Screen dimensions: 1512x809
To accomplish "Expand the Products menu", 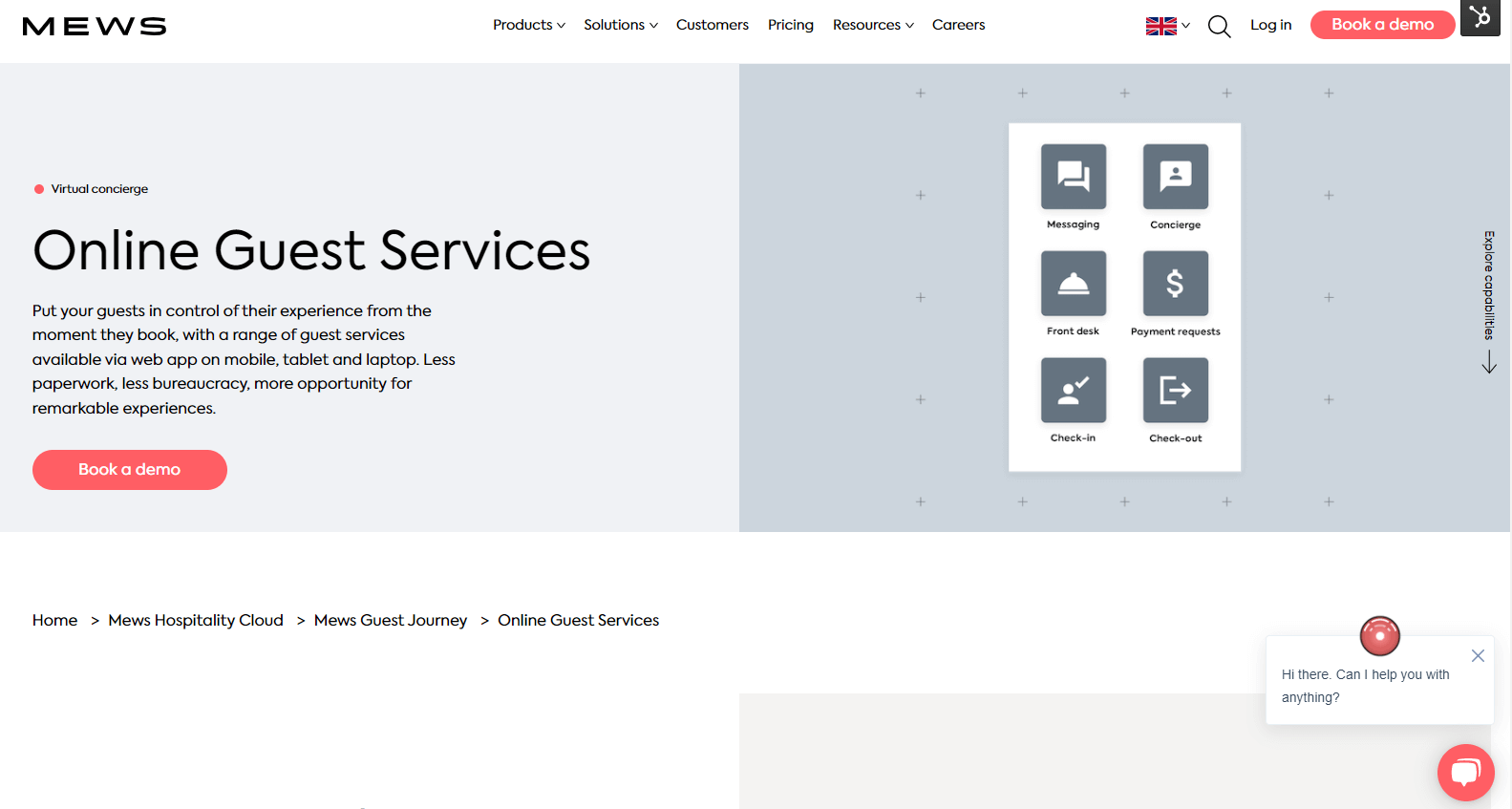I will tap(528, 25).
